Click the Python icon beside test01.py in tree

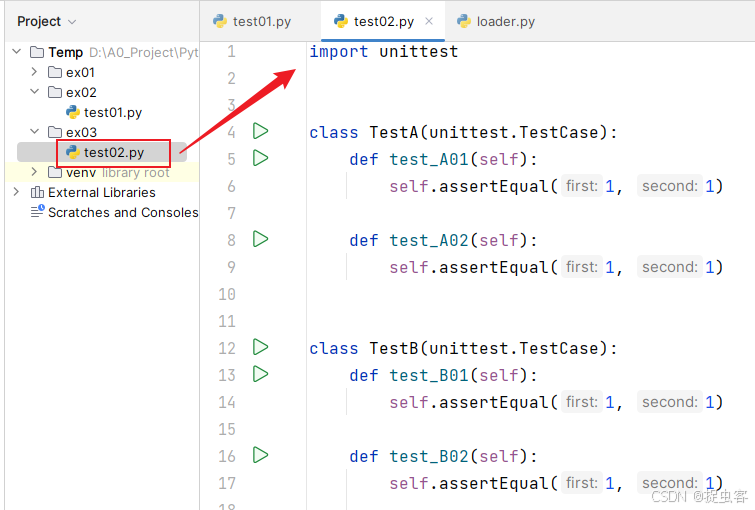point(73,112)
